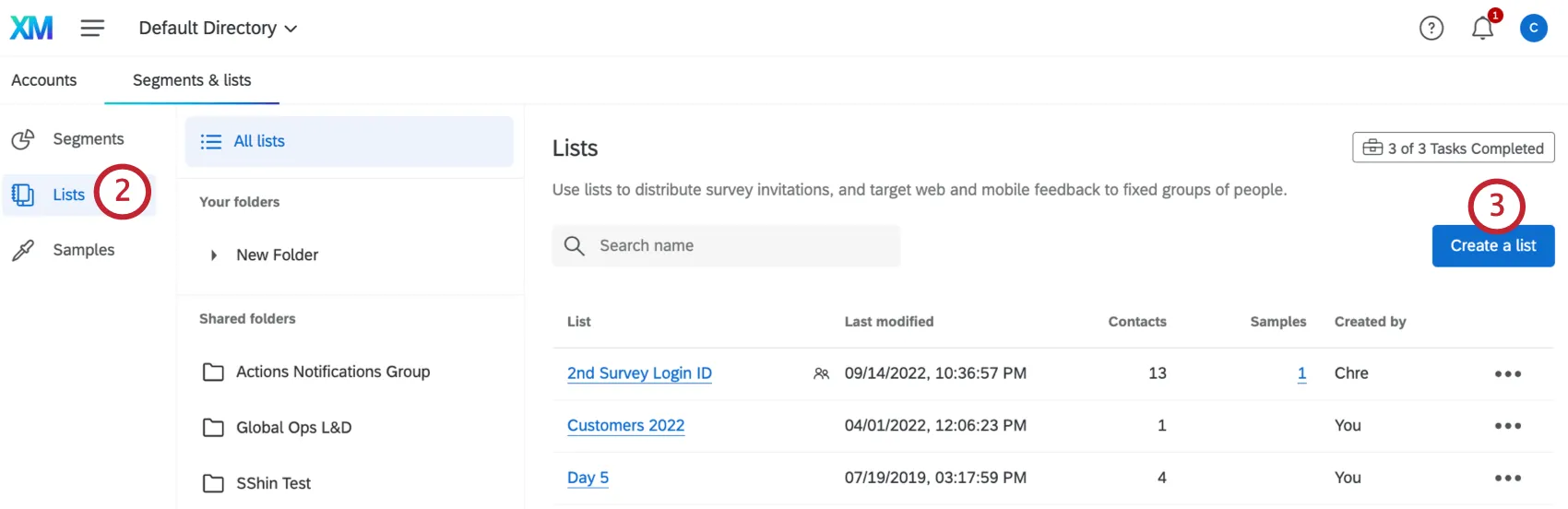The width and height of the screenshot is (1568, 509).
Task: Select Samples in the sidebar
Action: pos(83,250)
